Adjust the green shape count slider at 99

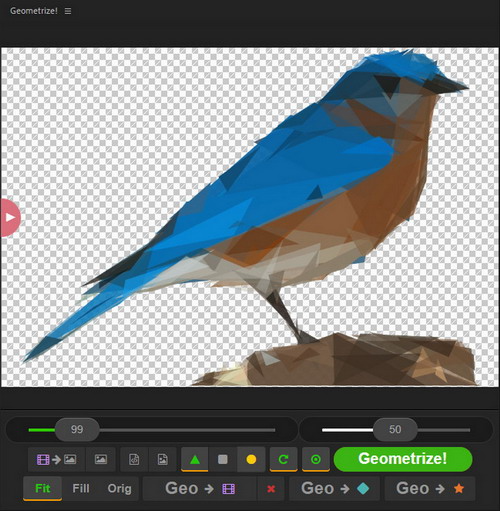(x=77, y=429)
